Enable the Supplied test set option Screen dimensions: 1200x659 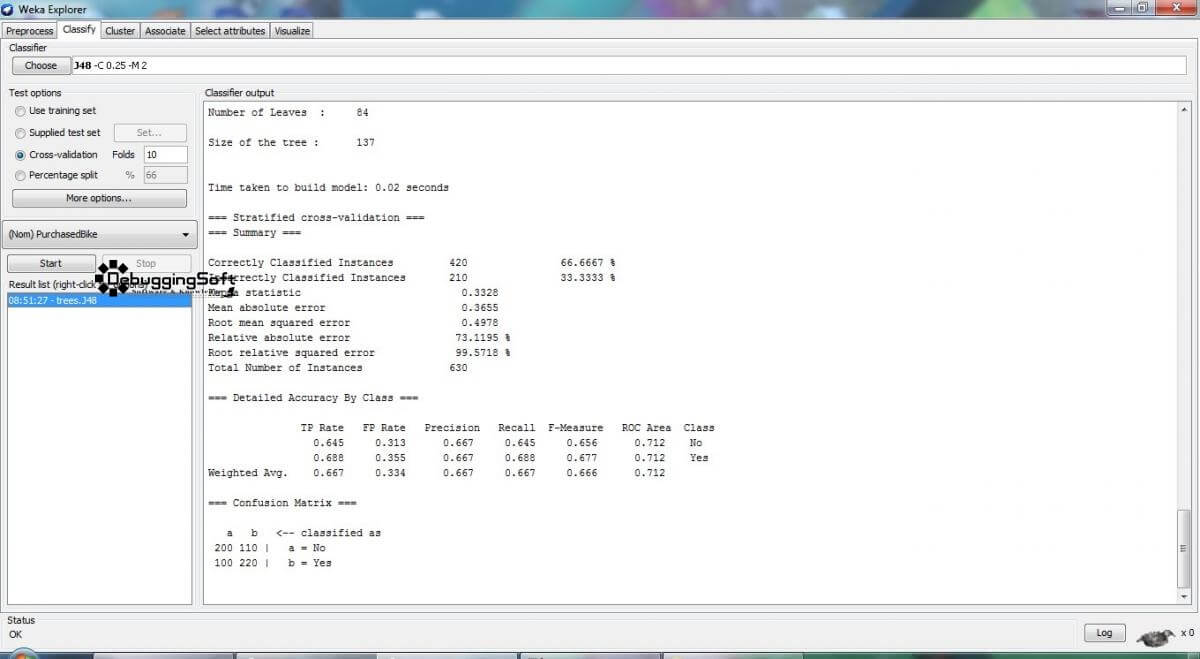pyautogui.click(x=20, y=132)
